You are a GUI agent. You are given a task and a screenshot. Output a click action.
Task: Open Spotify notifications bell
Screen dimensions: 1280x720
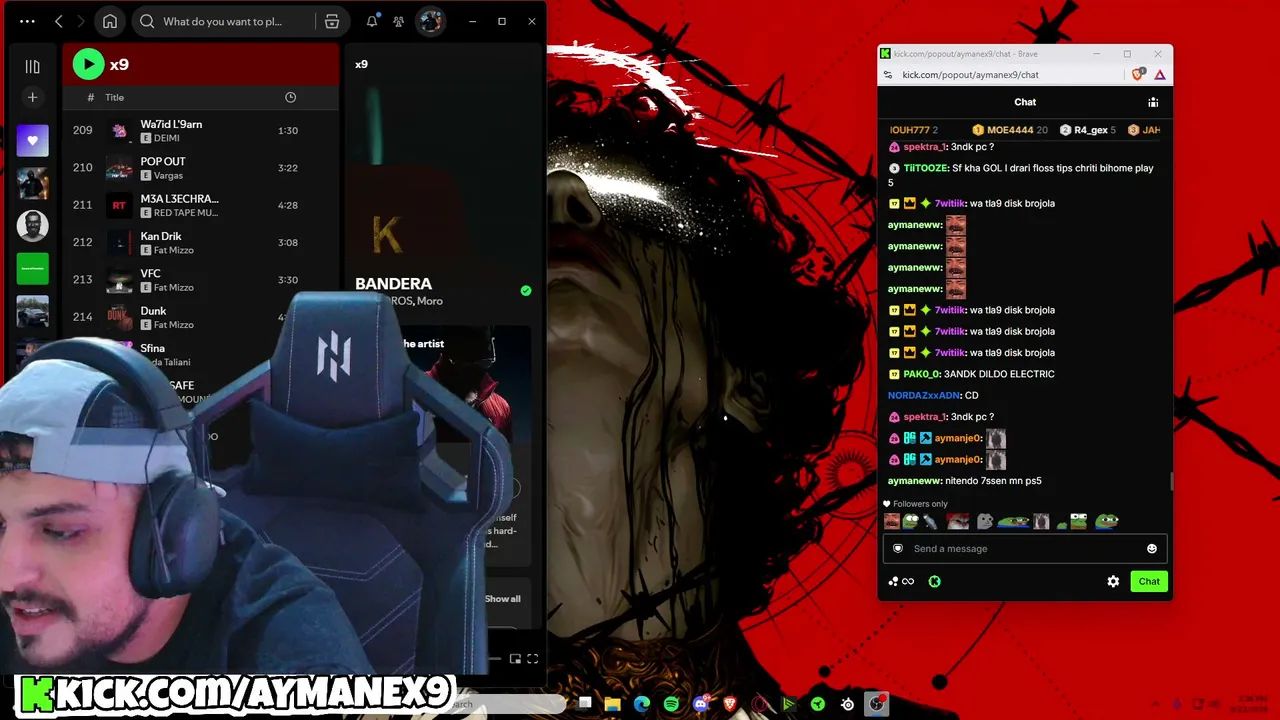pyautogui.click(x=372, y=21)
